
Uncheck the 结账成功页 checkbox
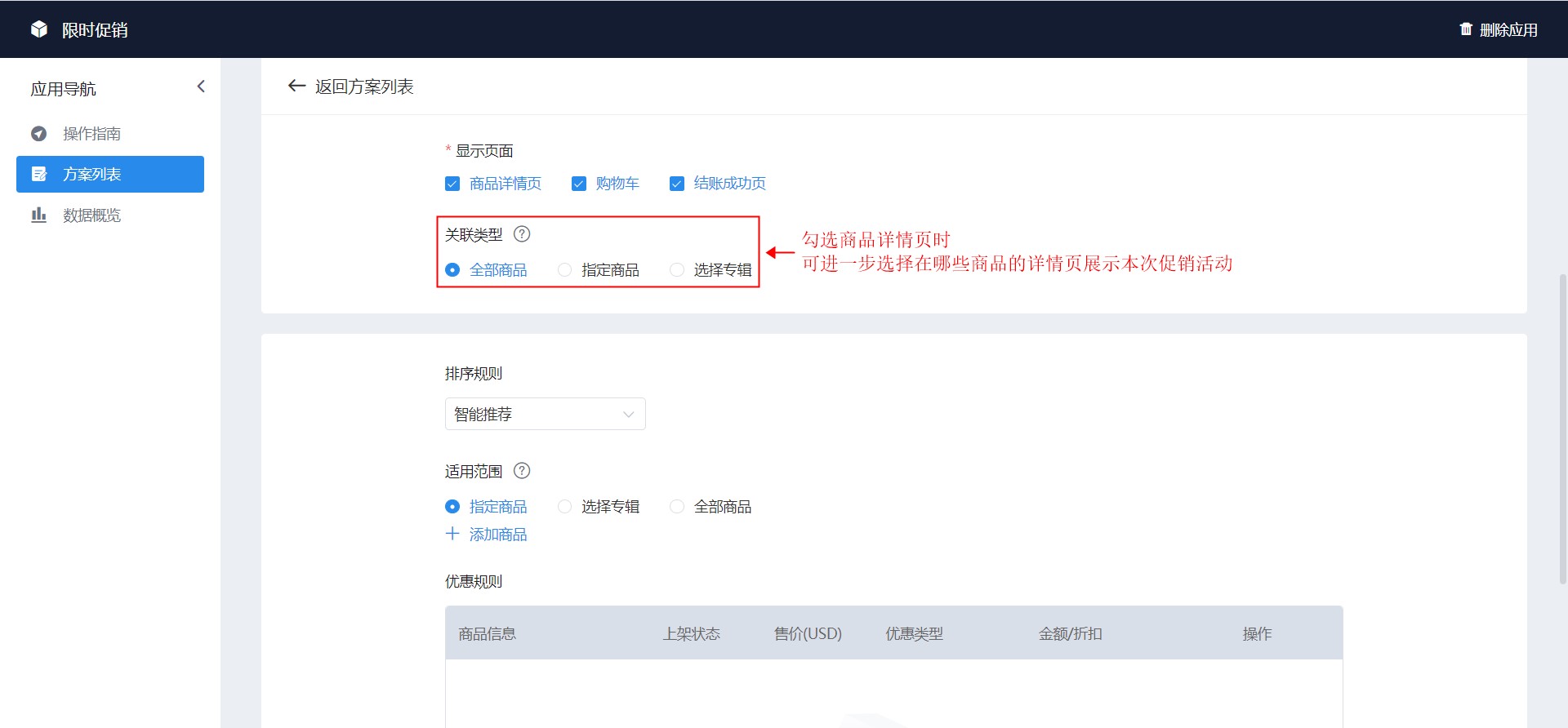(x=677, y=184)
